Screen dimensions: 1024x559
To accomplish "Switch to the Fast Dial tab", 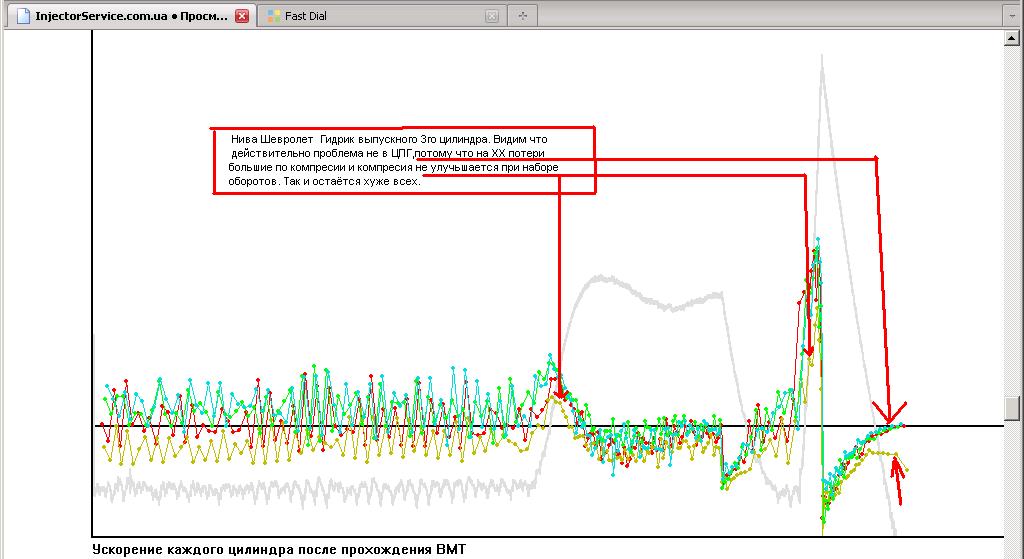I will [382, 16].
